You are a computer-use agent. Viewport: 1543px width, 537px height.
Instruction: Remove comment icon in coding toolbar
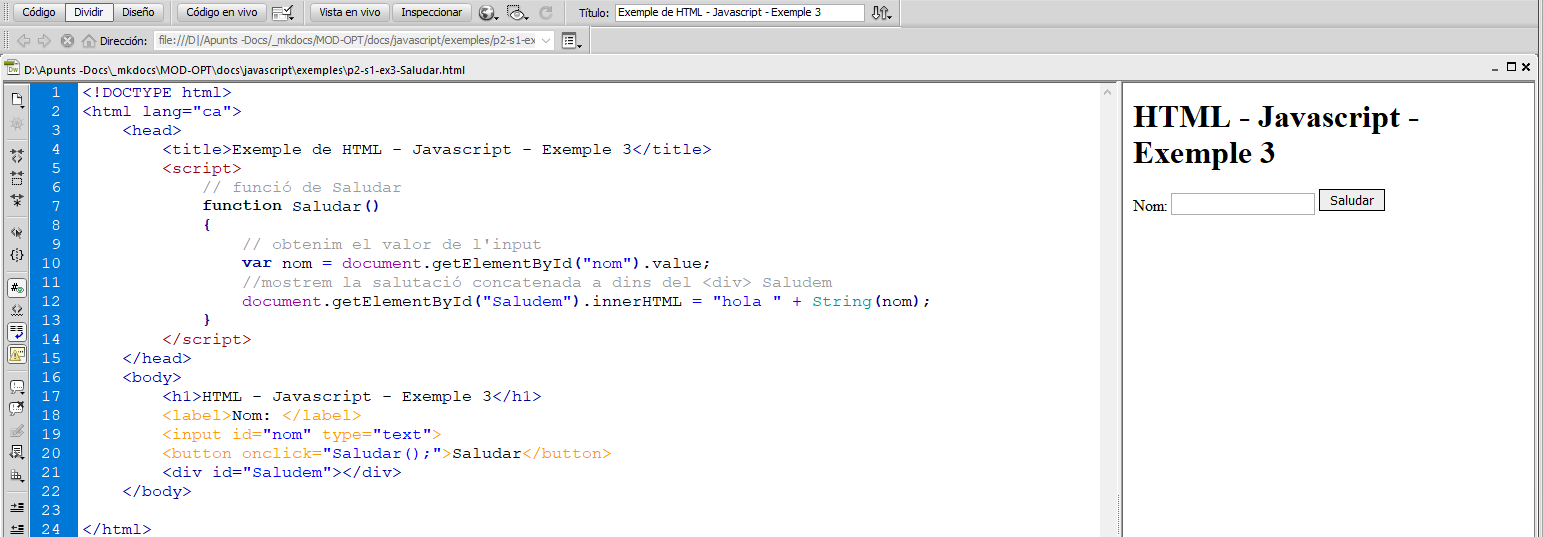tap(17, 407)
